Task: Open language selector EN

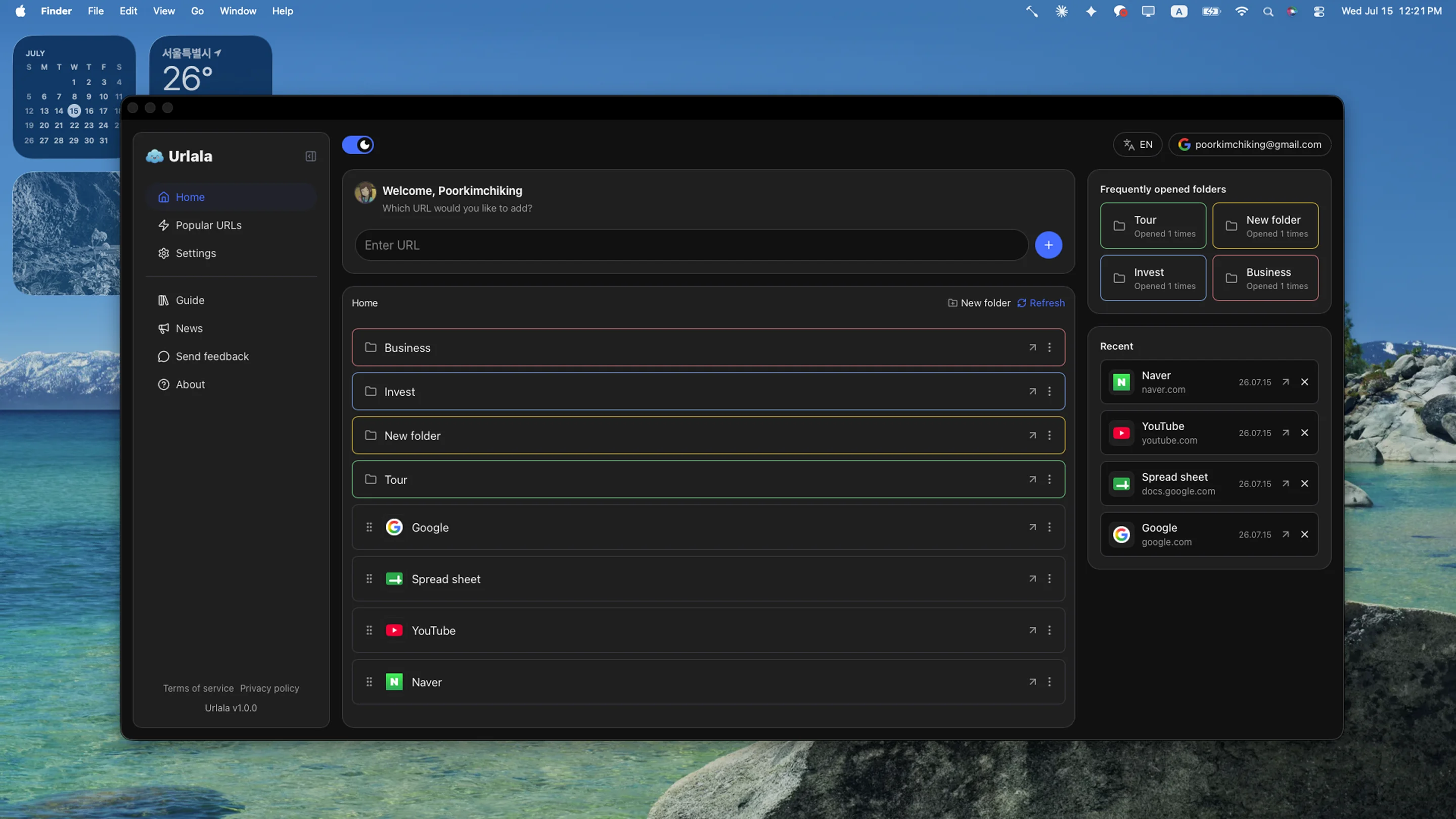Action: (1138, 145)
